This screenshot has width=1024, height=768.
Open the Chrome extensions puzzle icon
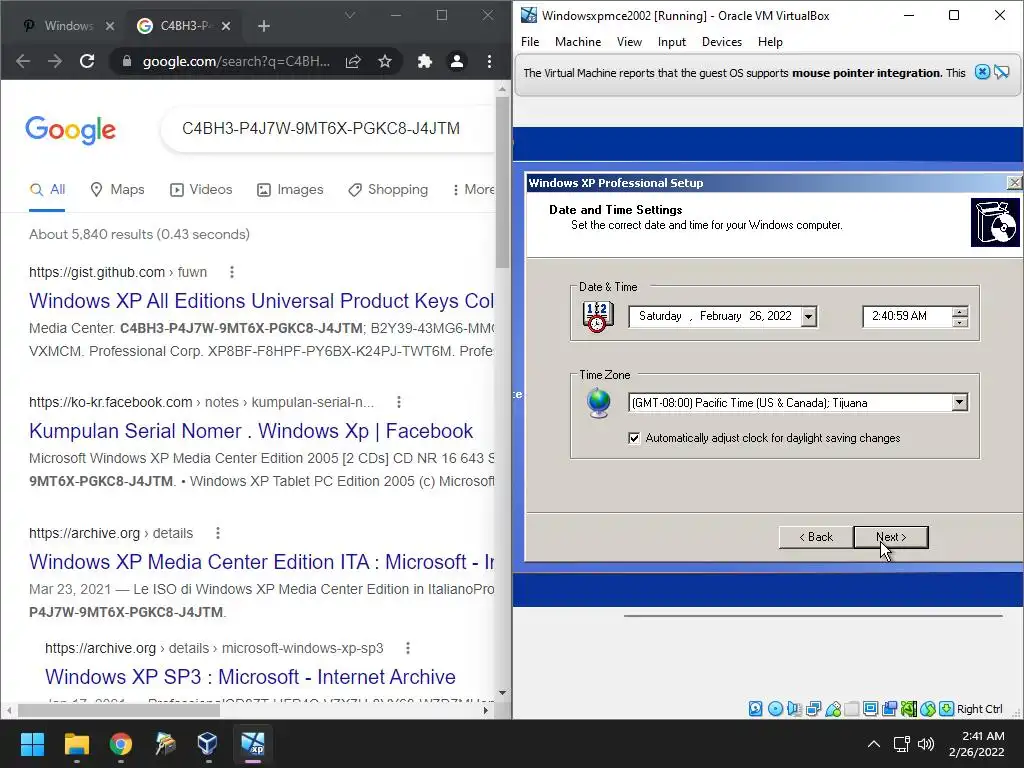coord(424,61)
